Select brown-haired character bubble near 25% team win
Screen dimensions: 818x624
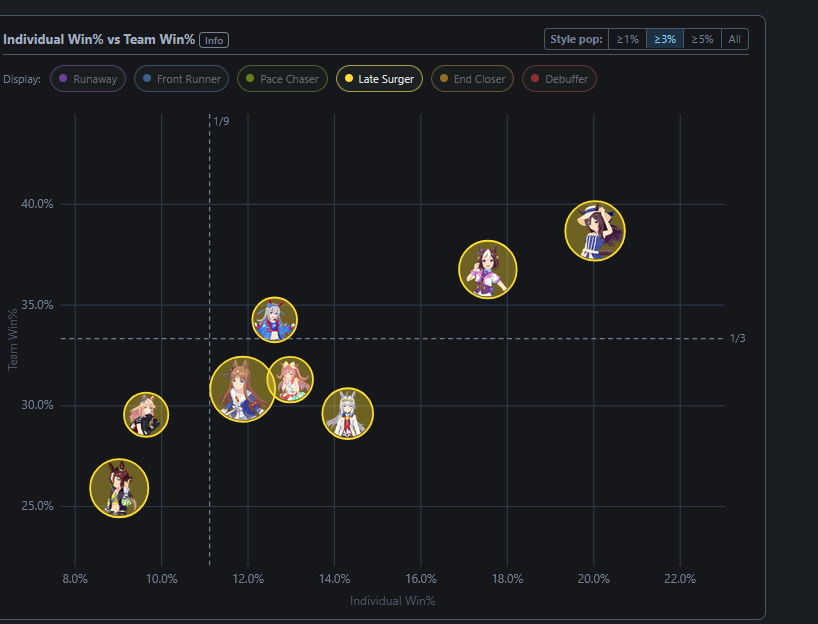click(119, 488)
